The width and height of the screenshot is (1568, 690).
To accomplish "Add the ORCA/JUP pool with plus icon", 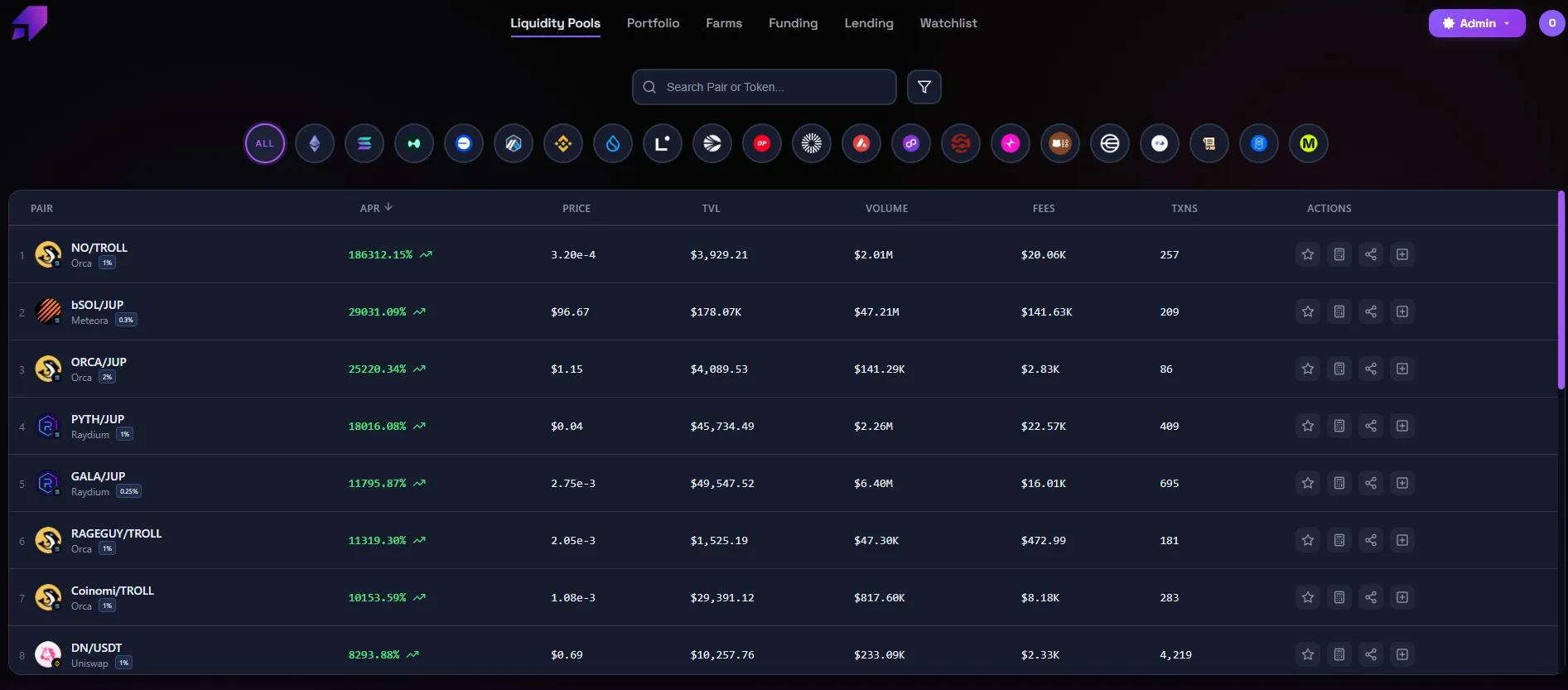I will tap(1402, 369).
